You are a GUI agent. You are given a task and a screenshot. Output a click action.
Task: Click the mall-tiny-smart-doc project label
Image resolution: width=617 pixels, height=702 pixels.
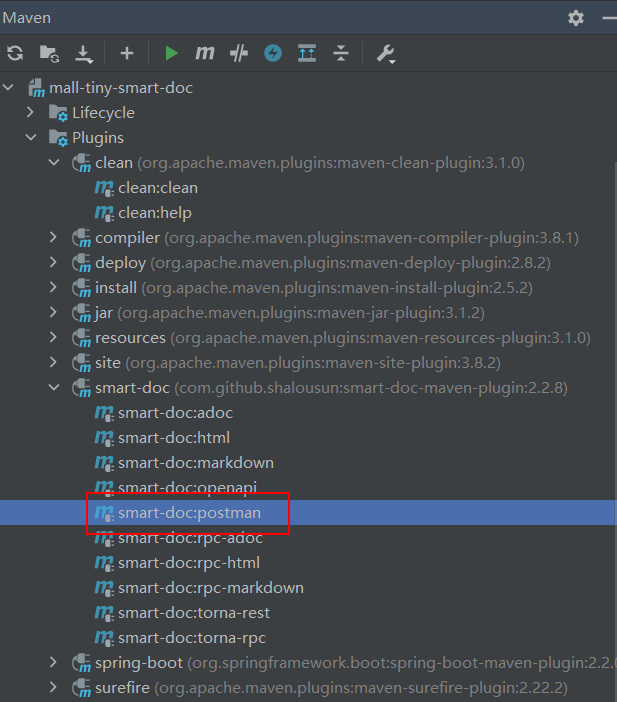121,88
